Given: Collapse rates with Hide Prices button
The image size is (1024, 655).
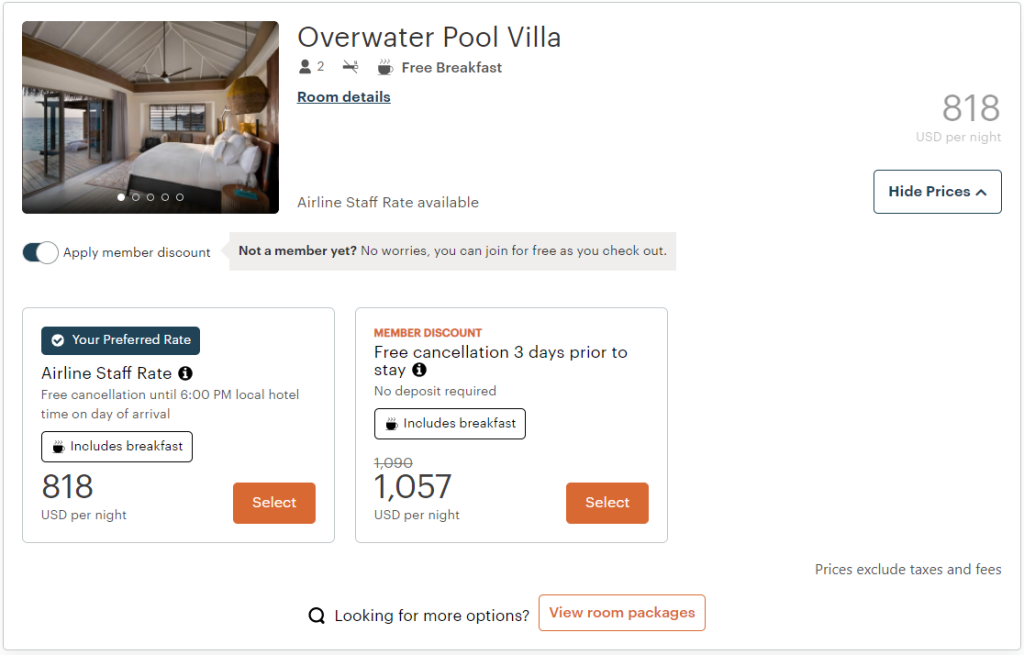Looking at the screenshot, I should pos(937,191).
